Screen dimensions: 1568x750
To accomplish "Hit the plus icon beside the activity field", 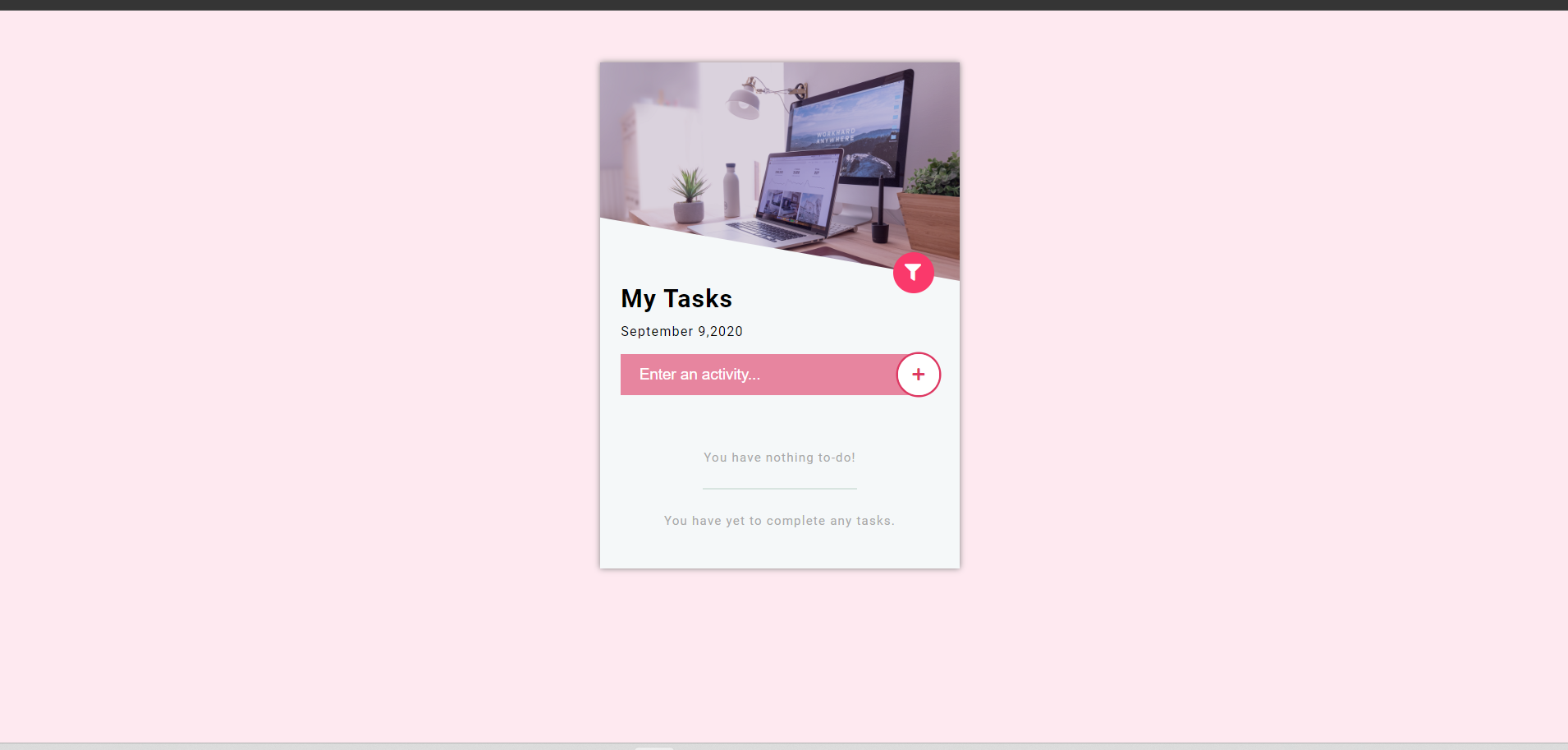I will pyautogui.click(x=918, y=374).
